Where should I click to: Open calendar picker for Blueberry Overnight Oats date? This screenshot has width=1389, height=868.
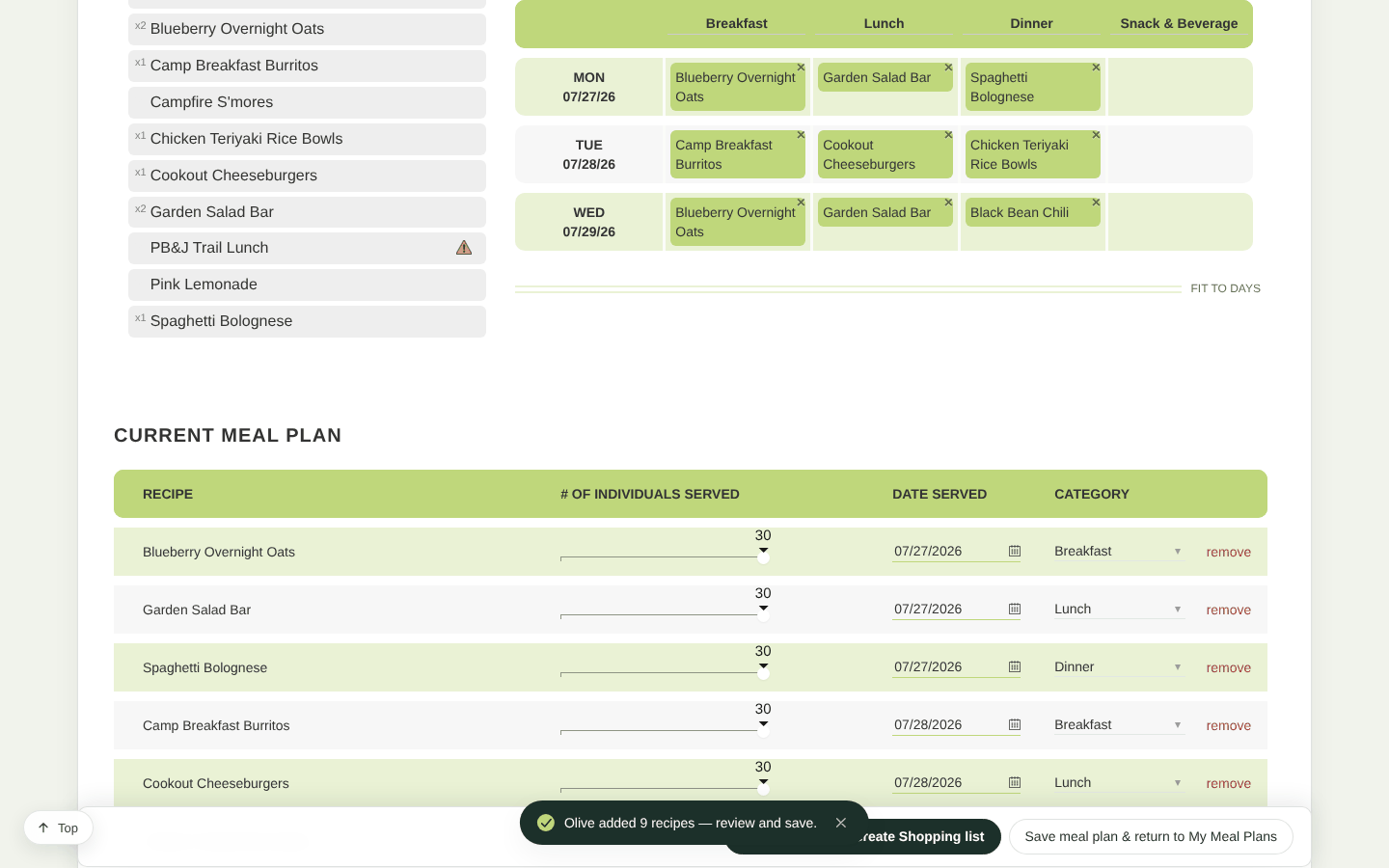coord(1015,551)
